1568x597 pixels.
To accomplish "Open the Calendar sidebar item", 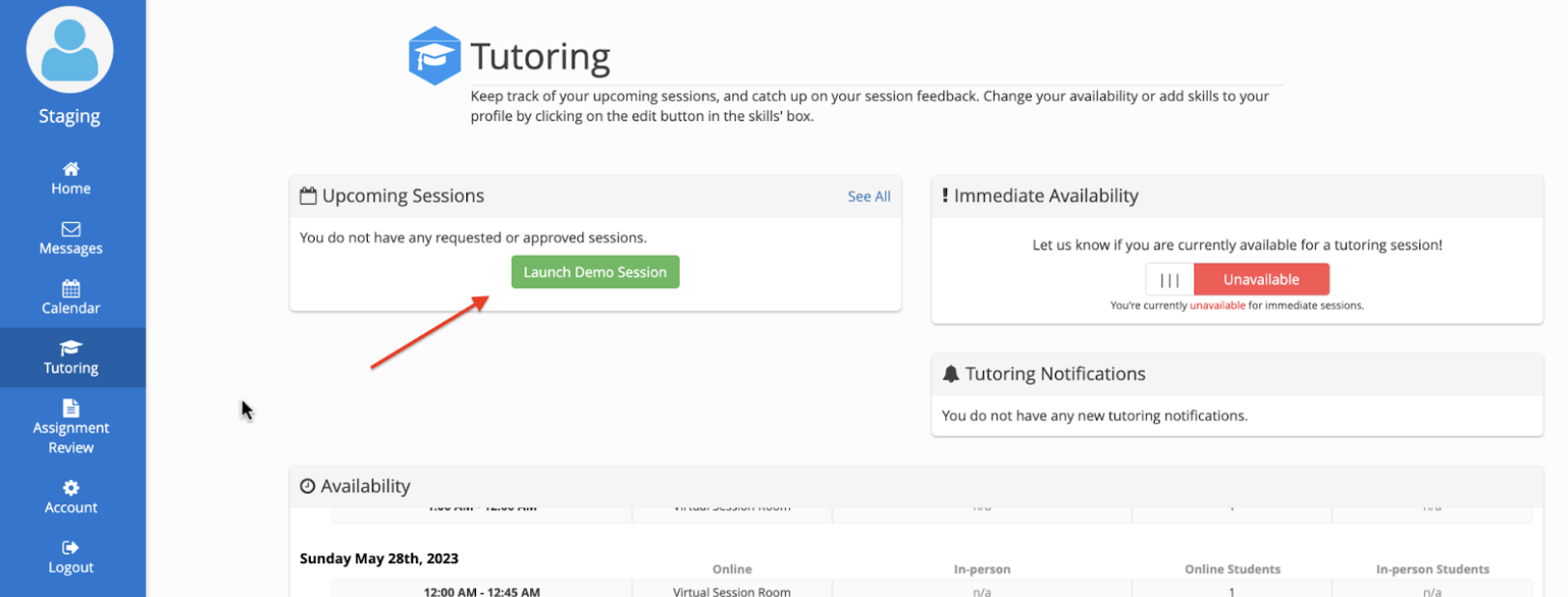I will (70, 298).
